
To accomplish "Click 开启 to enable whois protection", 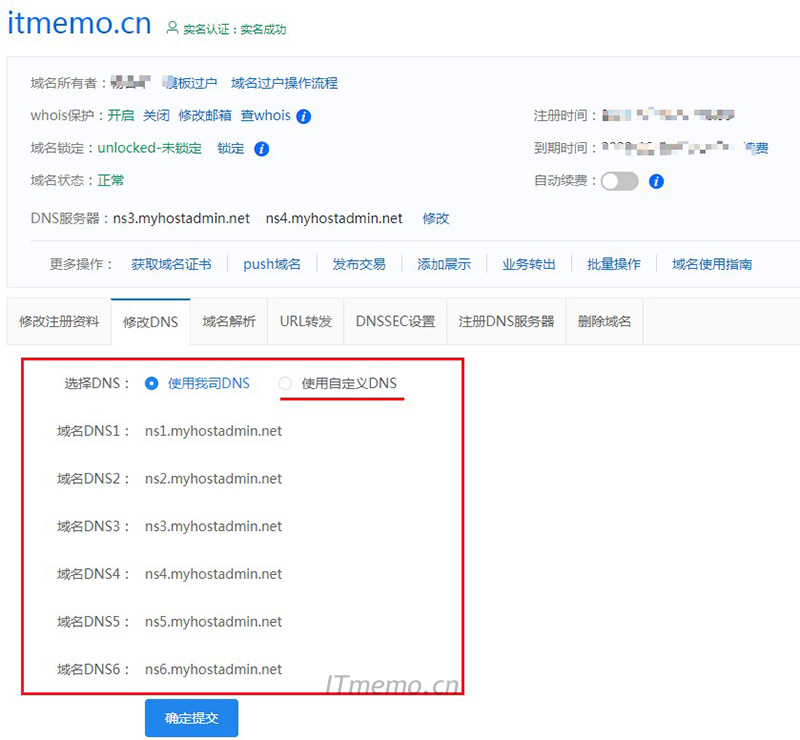I will click(120, 115).
